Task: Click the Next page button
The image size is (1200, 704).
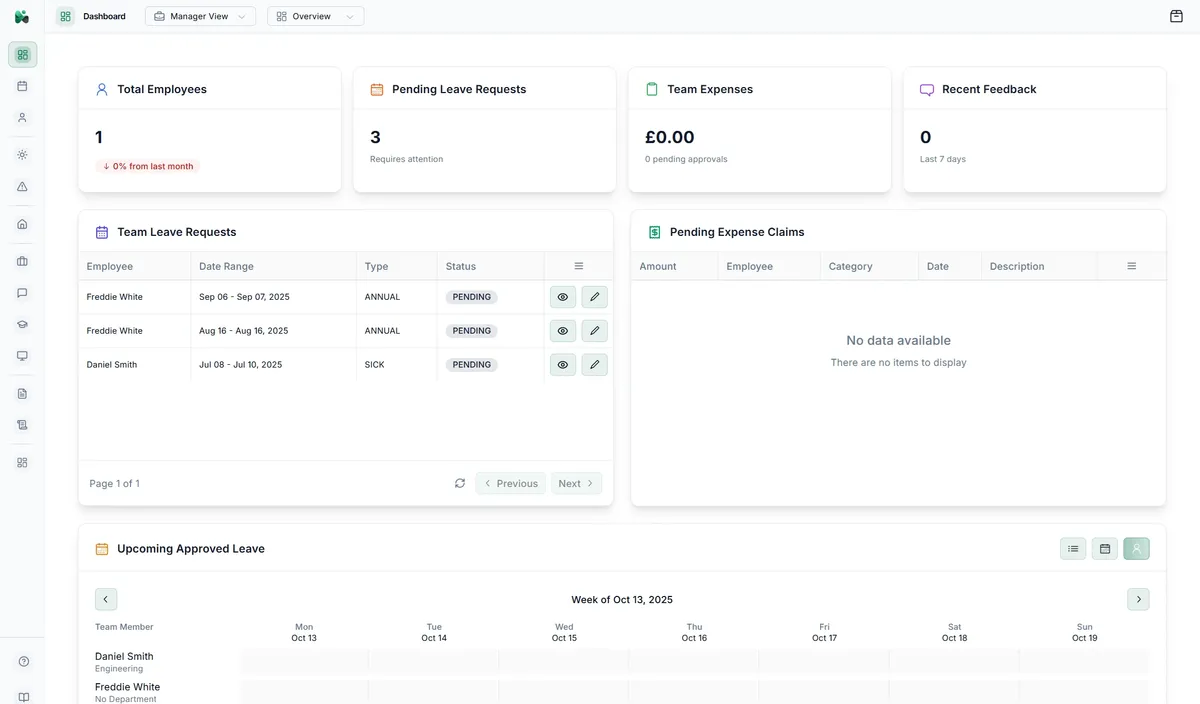Action: coord(576,483)
